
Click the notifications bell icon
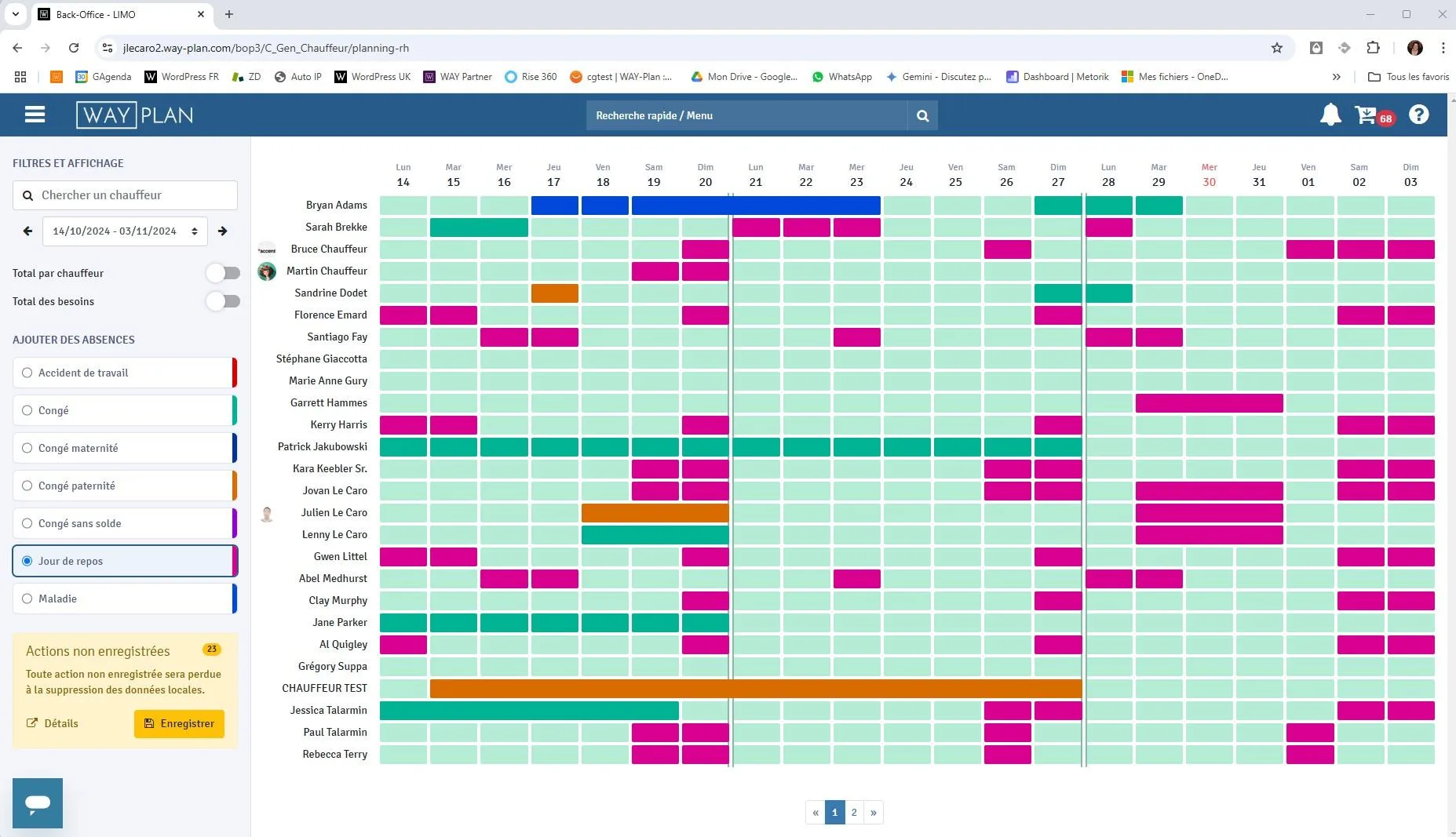[x=1330, y=115]
